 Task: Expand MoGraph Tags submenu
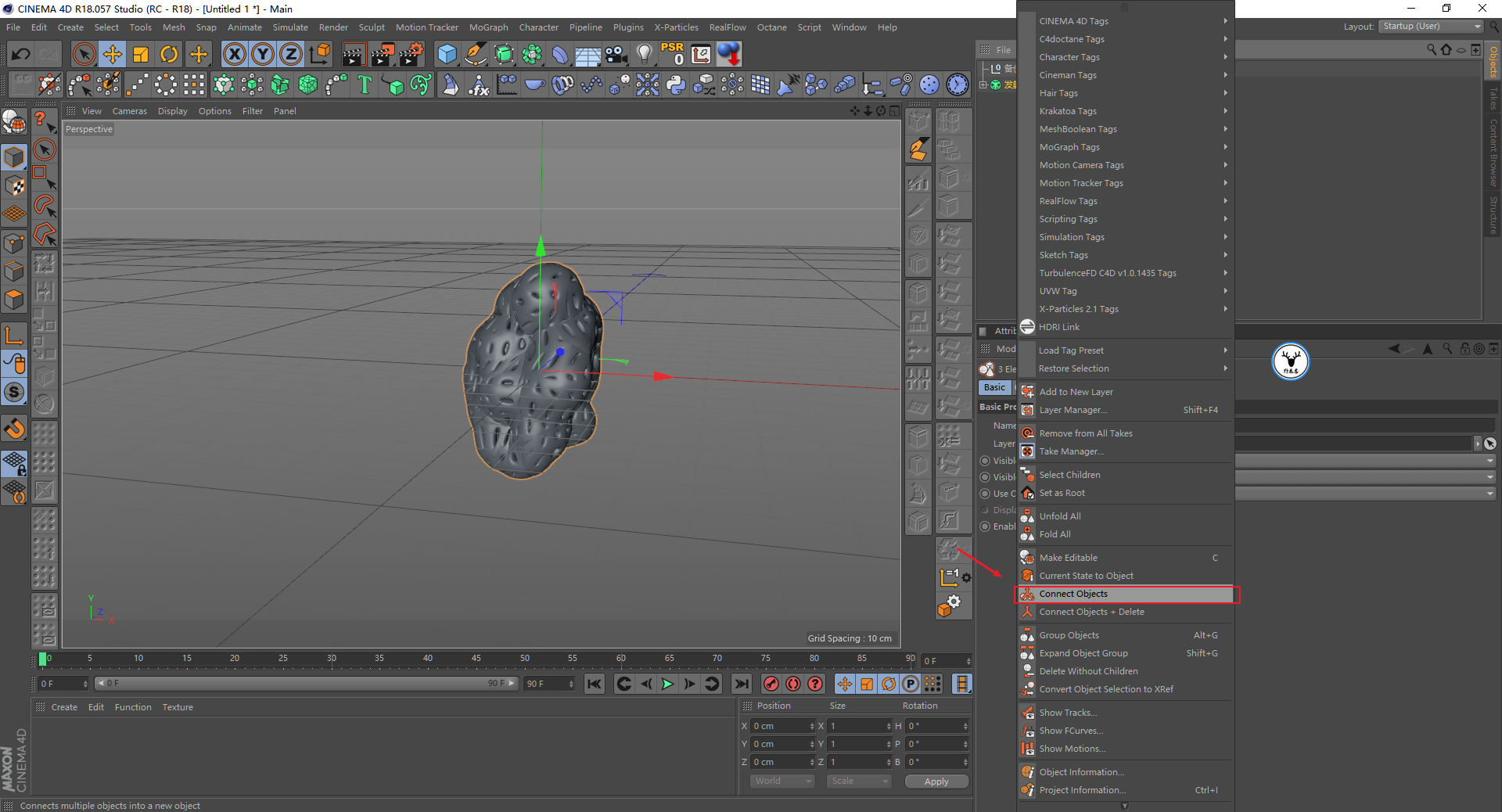[x=1126, y=147]
